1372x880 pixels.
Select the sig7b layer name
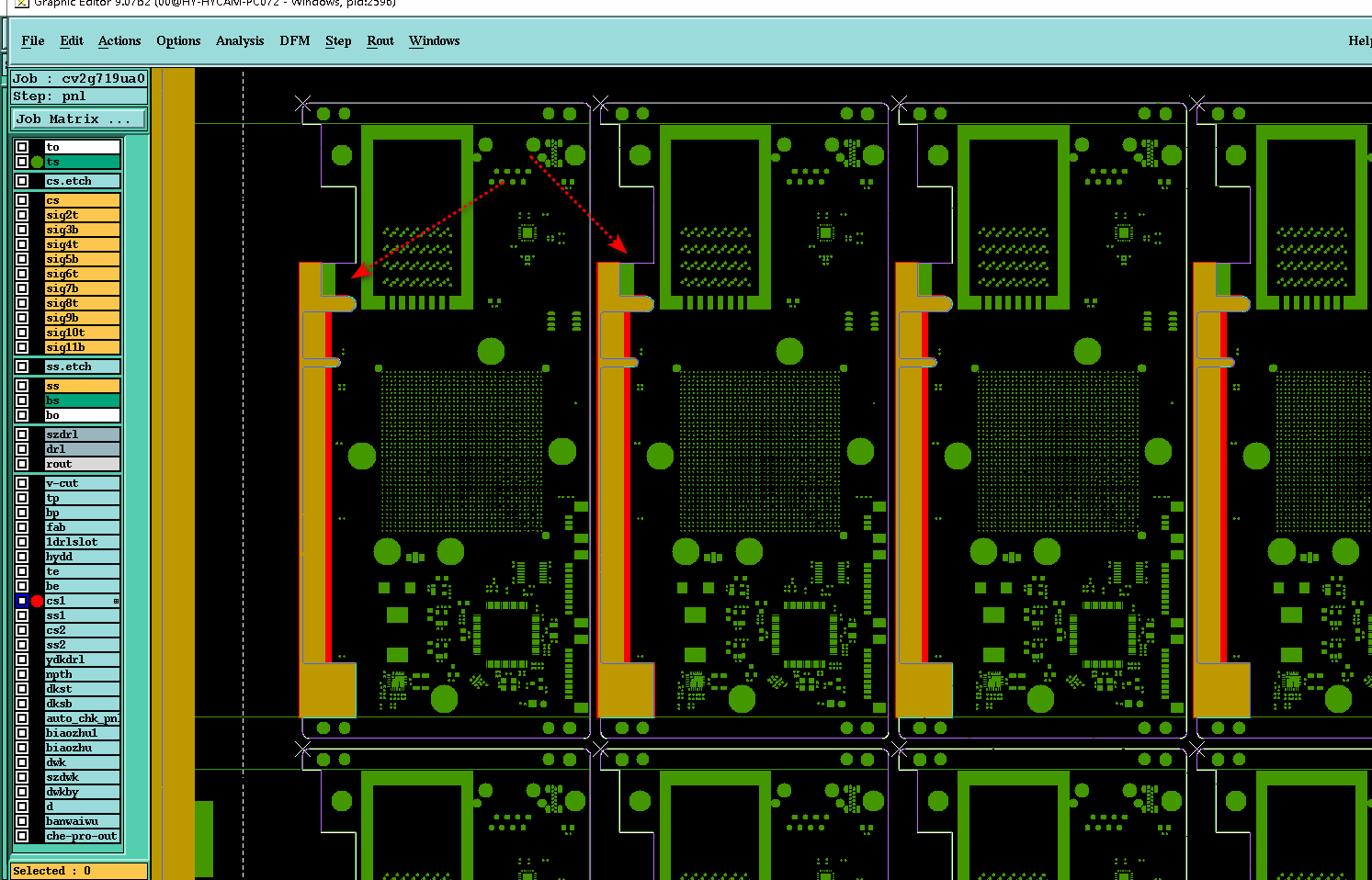[82, 288]
